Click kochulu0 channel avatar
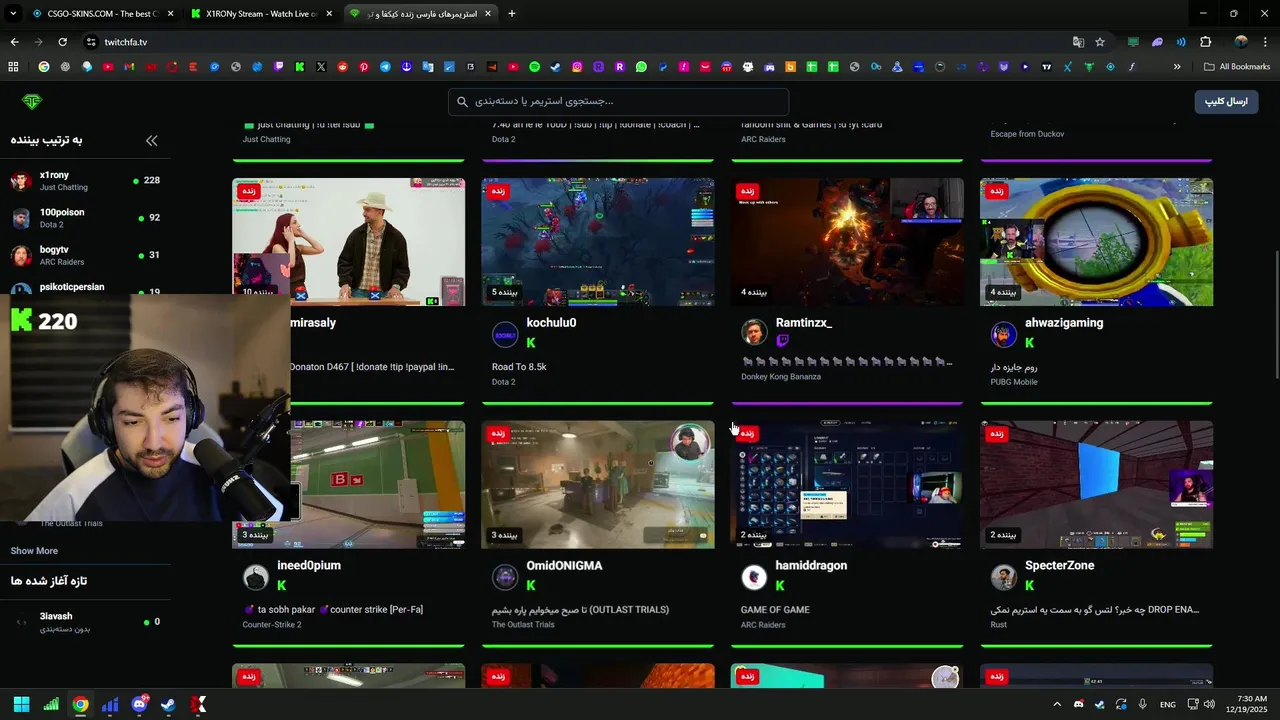This screenshot has width=1280, height=720. pyautogui.click(x=505, y=334)
